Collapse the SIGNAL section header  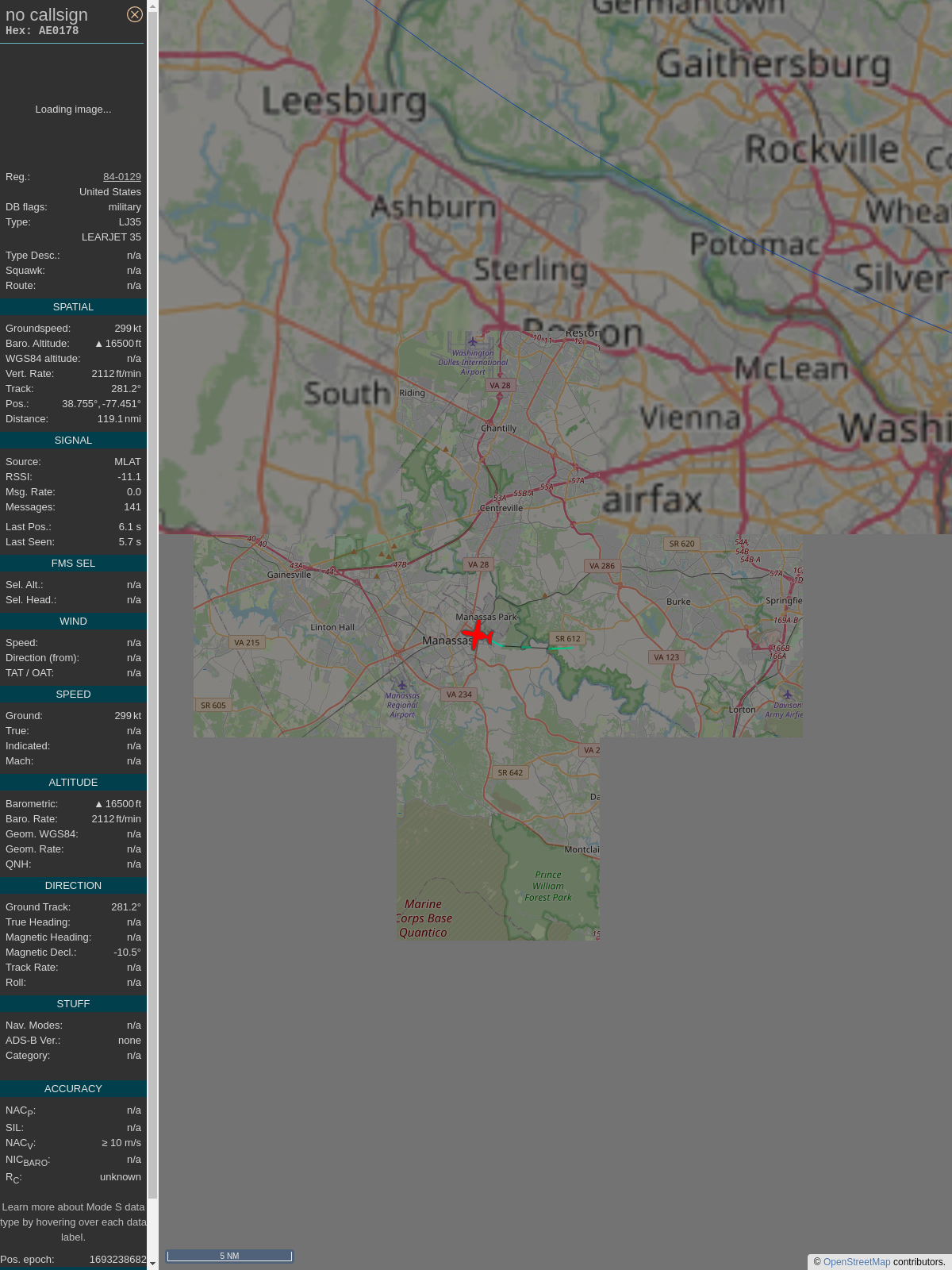(x=73, y=441)
